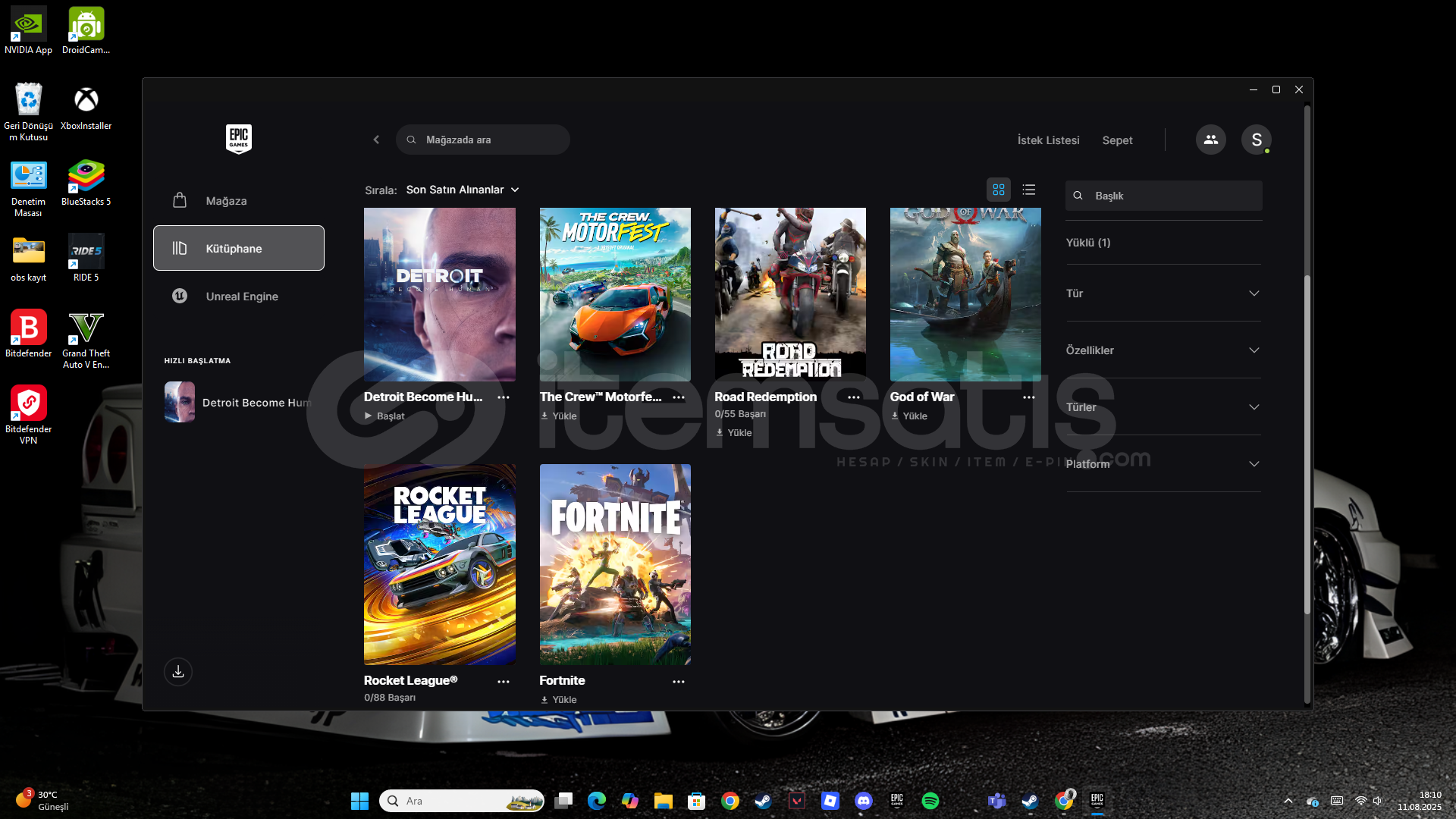Filter by Yüklü (1) installed games
1456x819 pixels.
pos(1088,243)
